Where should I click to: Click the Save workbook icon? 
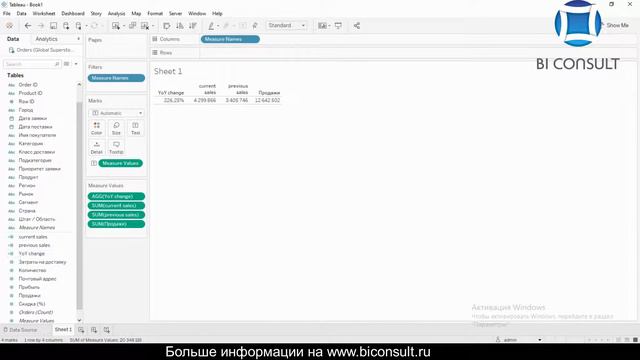pos(53,26)
